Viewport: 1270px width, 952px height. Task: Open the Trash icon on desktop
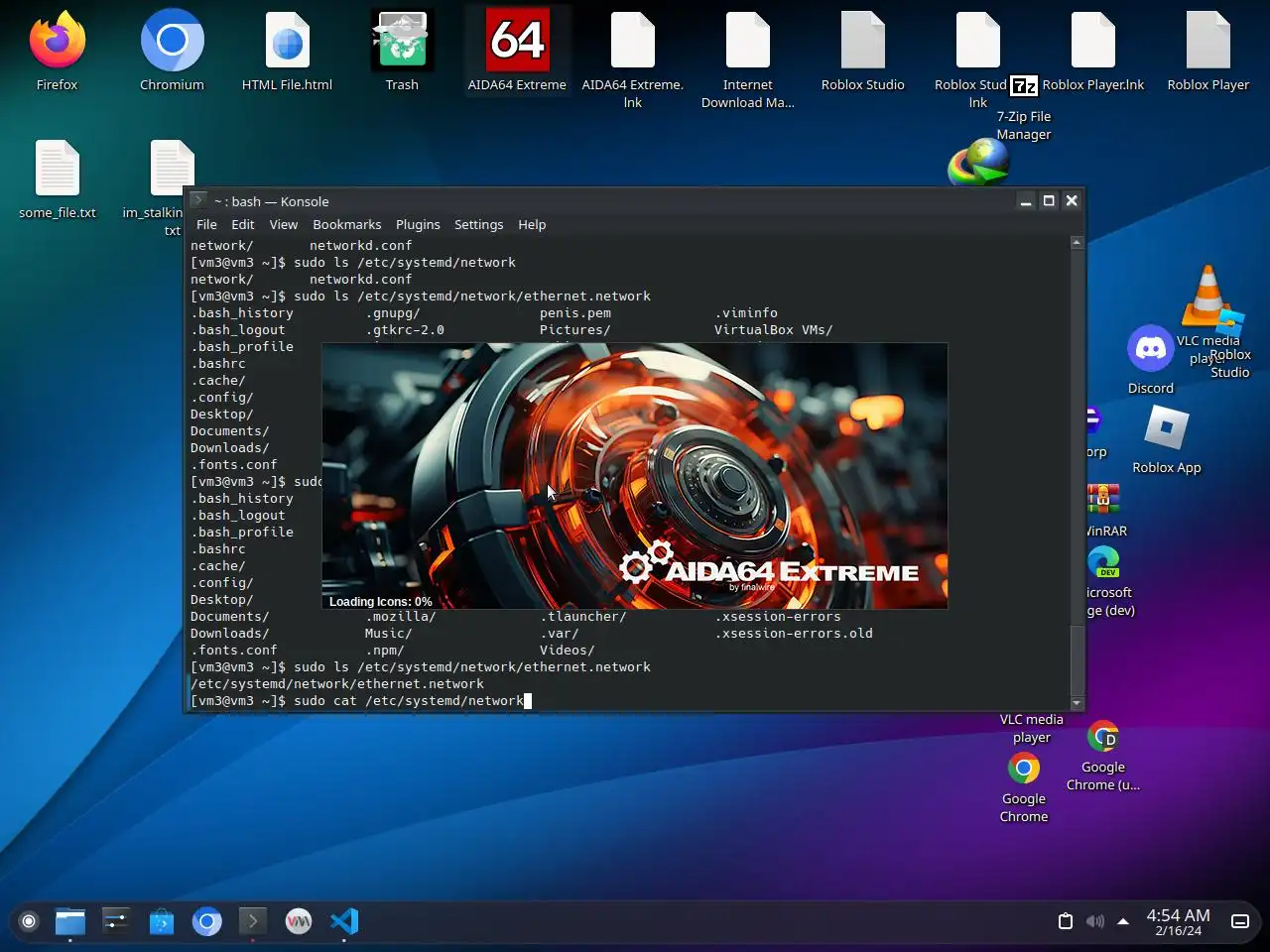point(402,40)
